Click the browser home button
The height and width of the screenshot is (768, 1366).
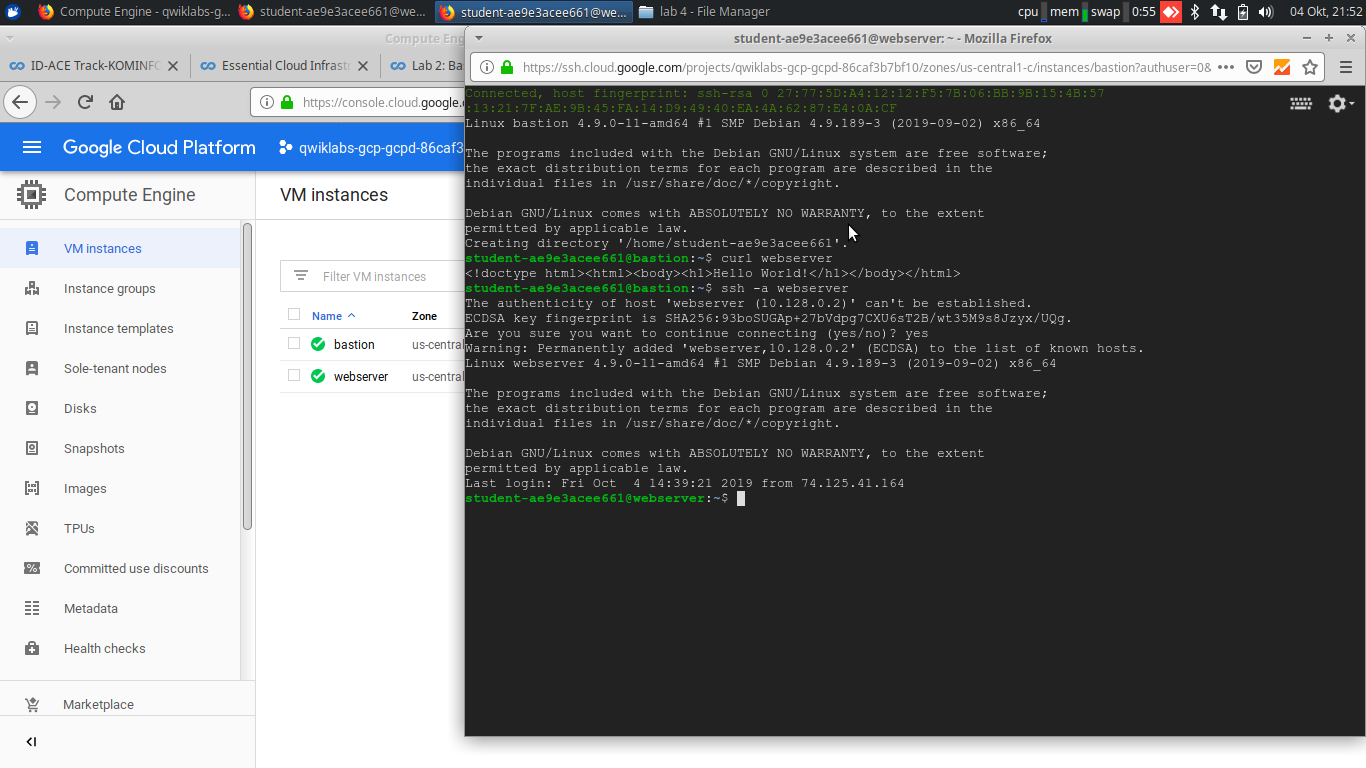tap(117, 102)
